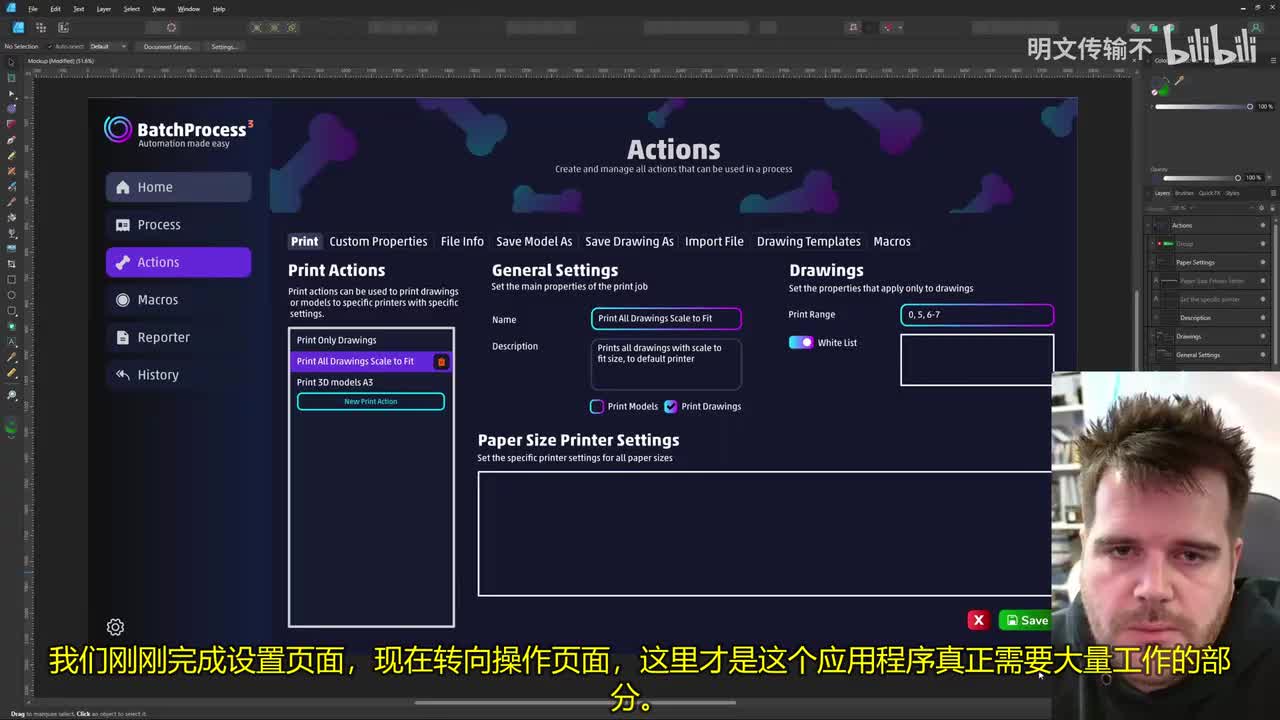Viewport: 1280px width, 720px height.
Task: Click the New Print Action button
Action: point(371,401)
